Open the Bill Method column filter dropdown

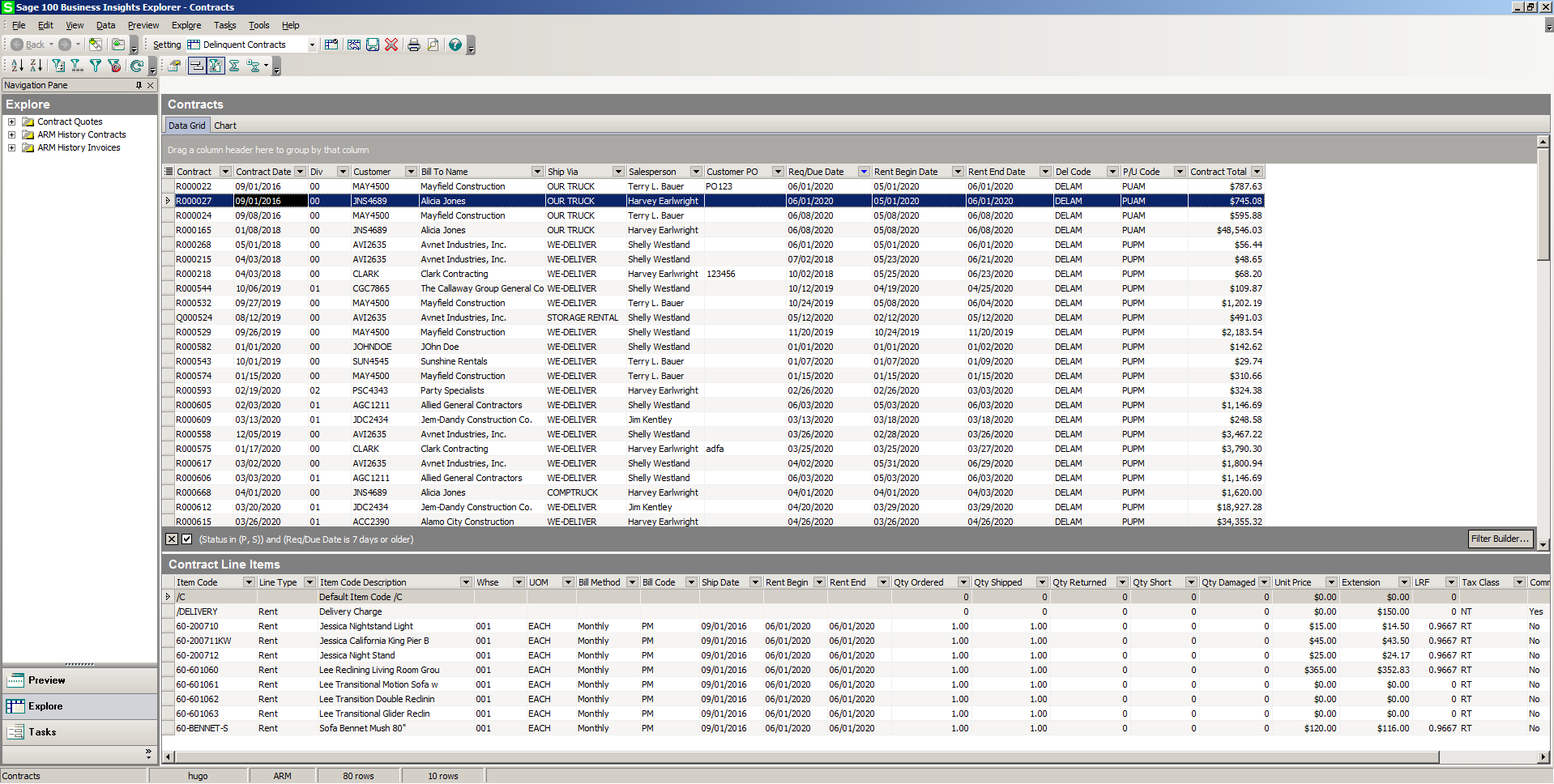[x=632, y=582]
